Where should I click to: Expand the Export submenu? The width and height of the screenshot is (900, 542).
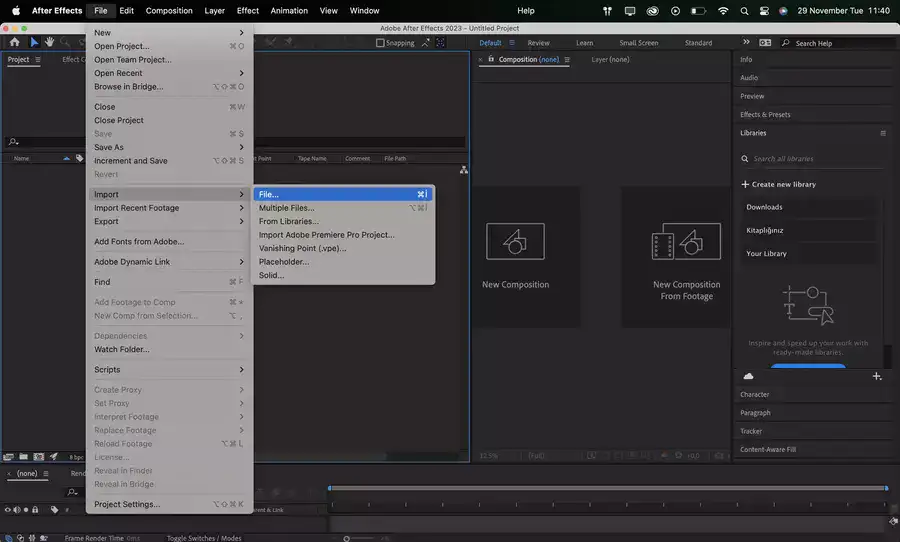[169, 221]
